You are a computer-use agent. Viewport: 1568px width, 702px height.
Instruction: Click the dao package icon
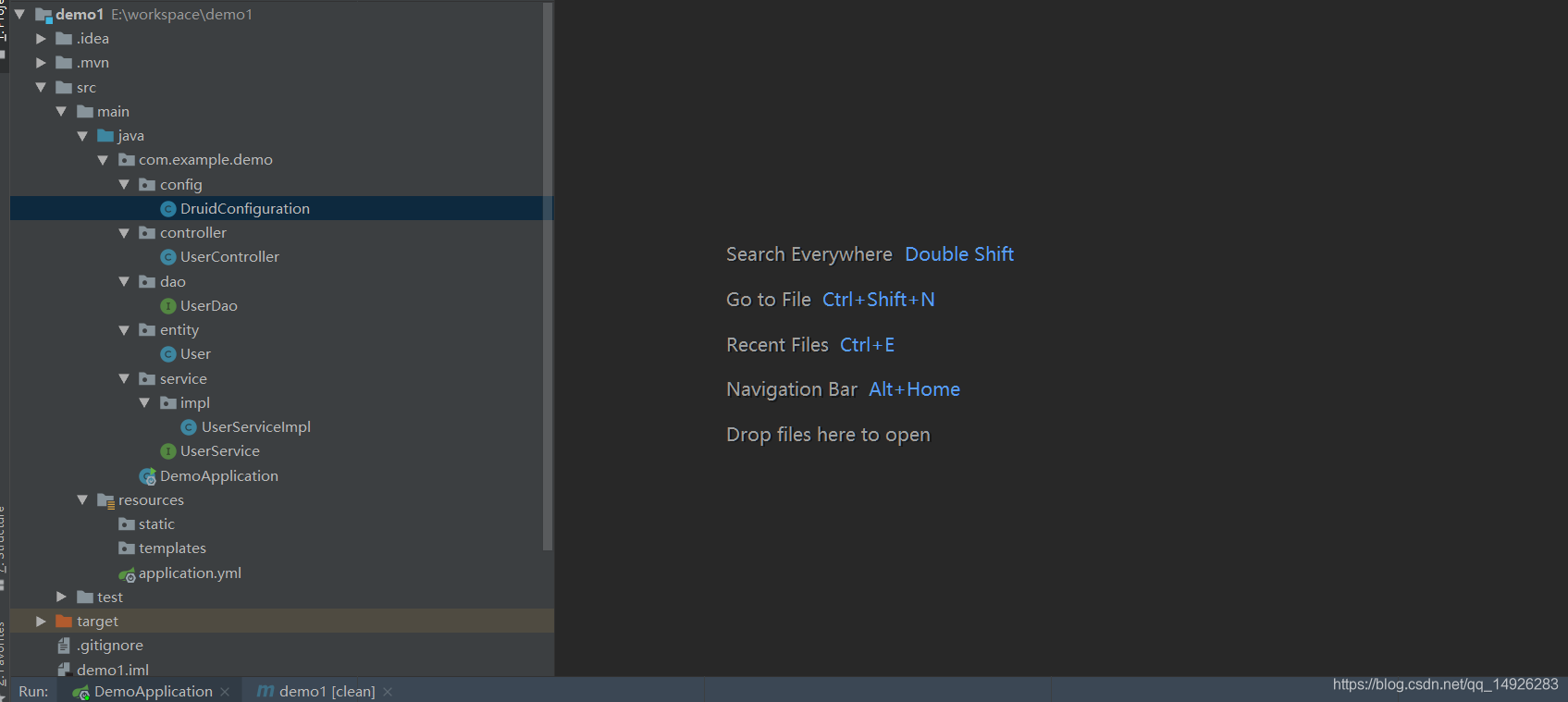pyautogui.click(x=147, y=281)
